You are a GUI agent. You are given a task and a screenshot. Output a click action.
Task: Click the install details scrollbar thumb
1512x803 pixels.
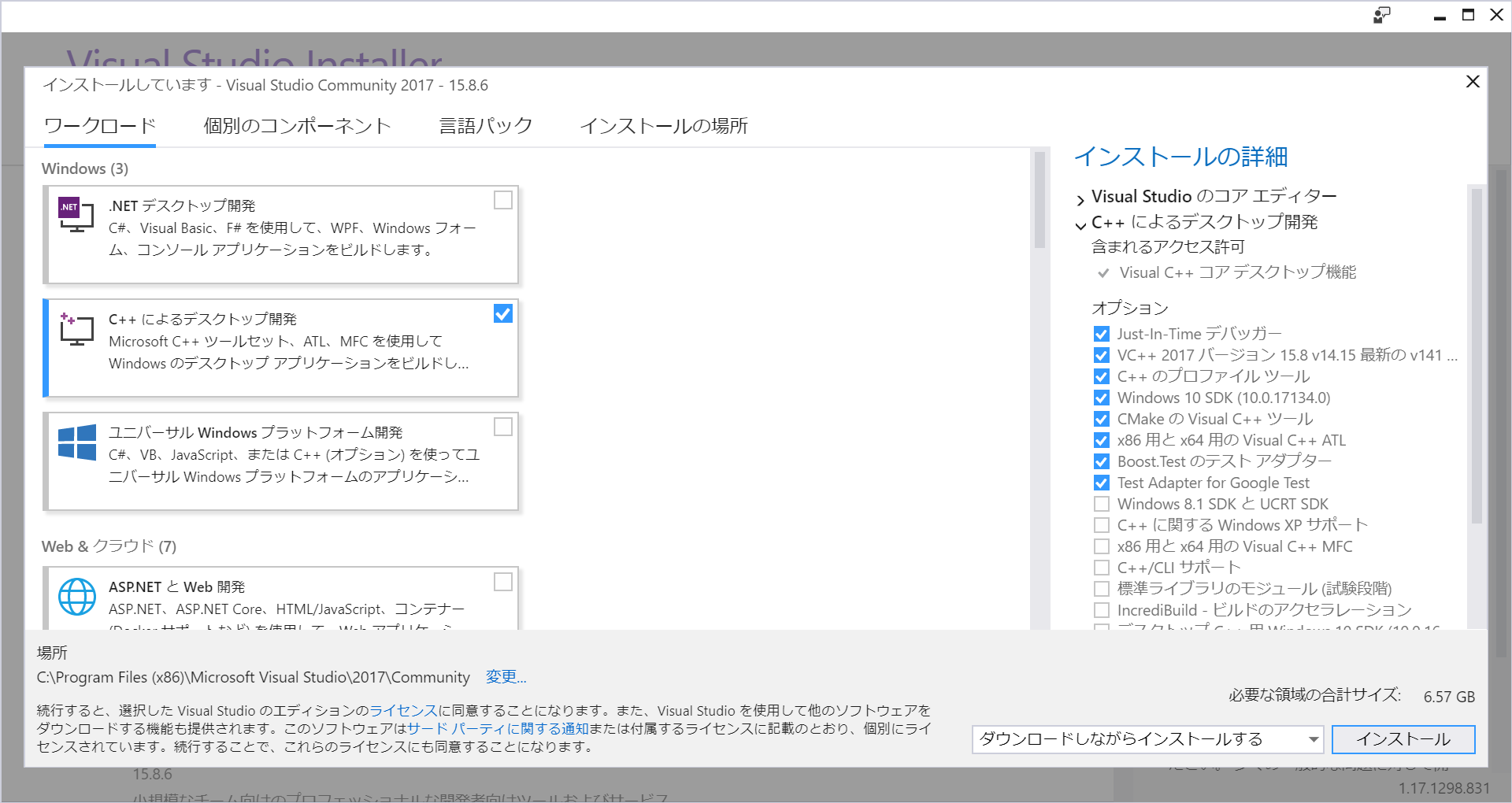pos(1477,356)
